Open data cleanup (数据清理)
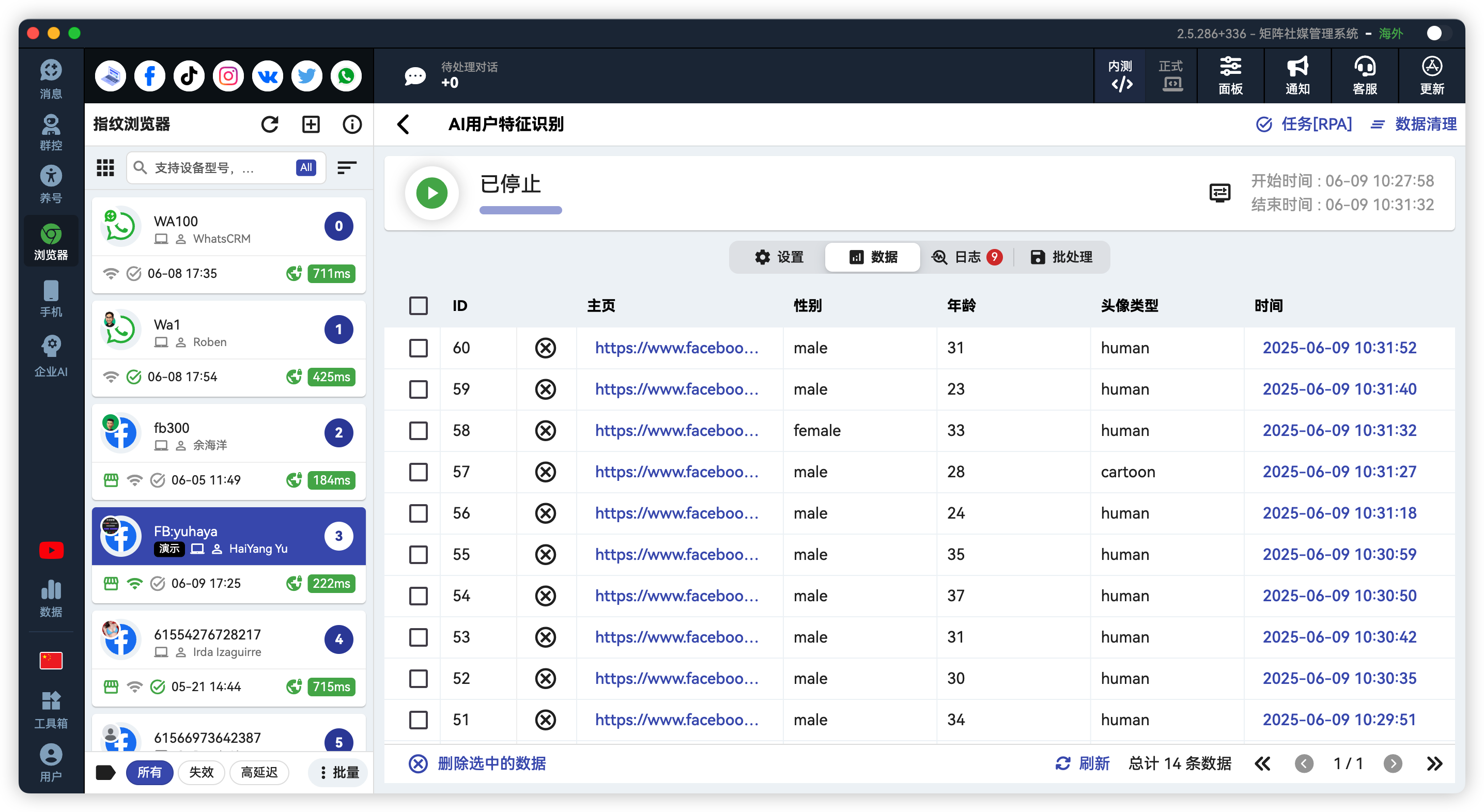Screen dimensions: 1484x812 pos(1413,124)
